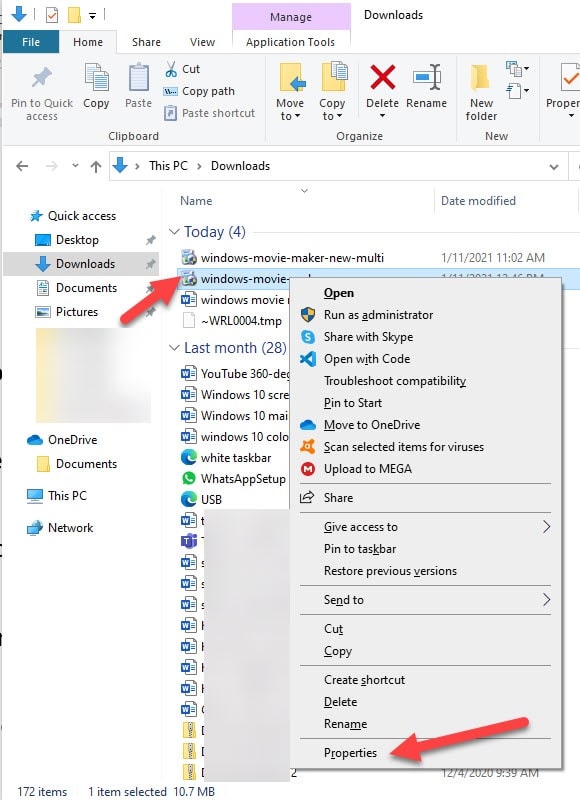The image size is (580, 800).
Task: Choose Upload to MEGA
Action: (367, 469)
